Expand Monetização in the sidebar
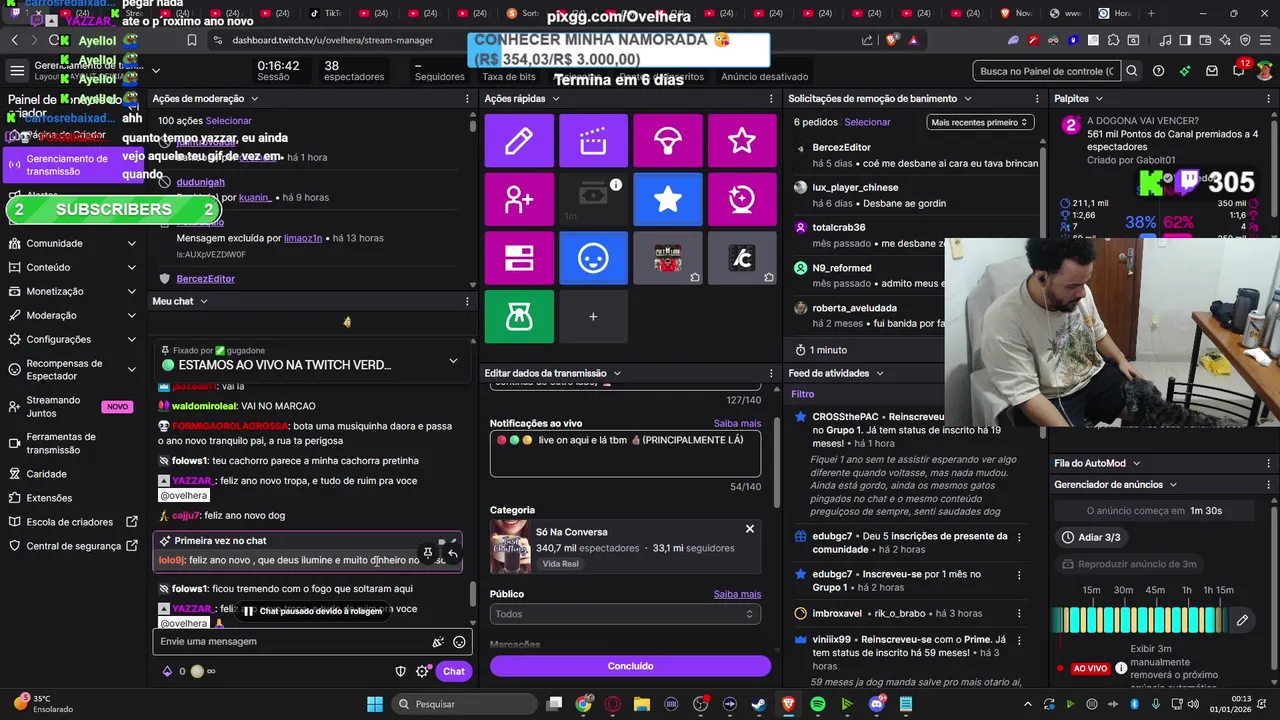 [x=72, y=291]
